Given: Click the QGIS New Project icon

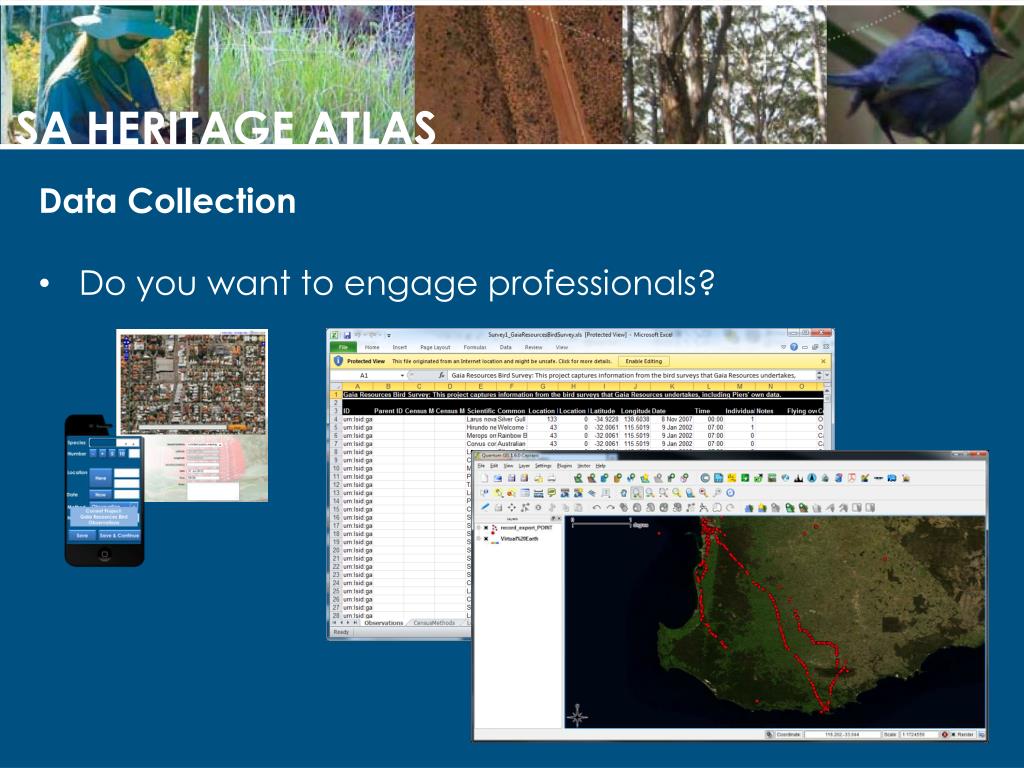Looking at the screenshot, I should (x=485, y=478).
